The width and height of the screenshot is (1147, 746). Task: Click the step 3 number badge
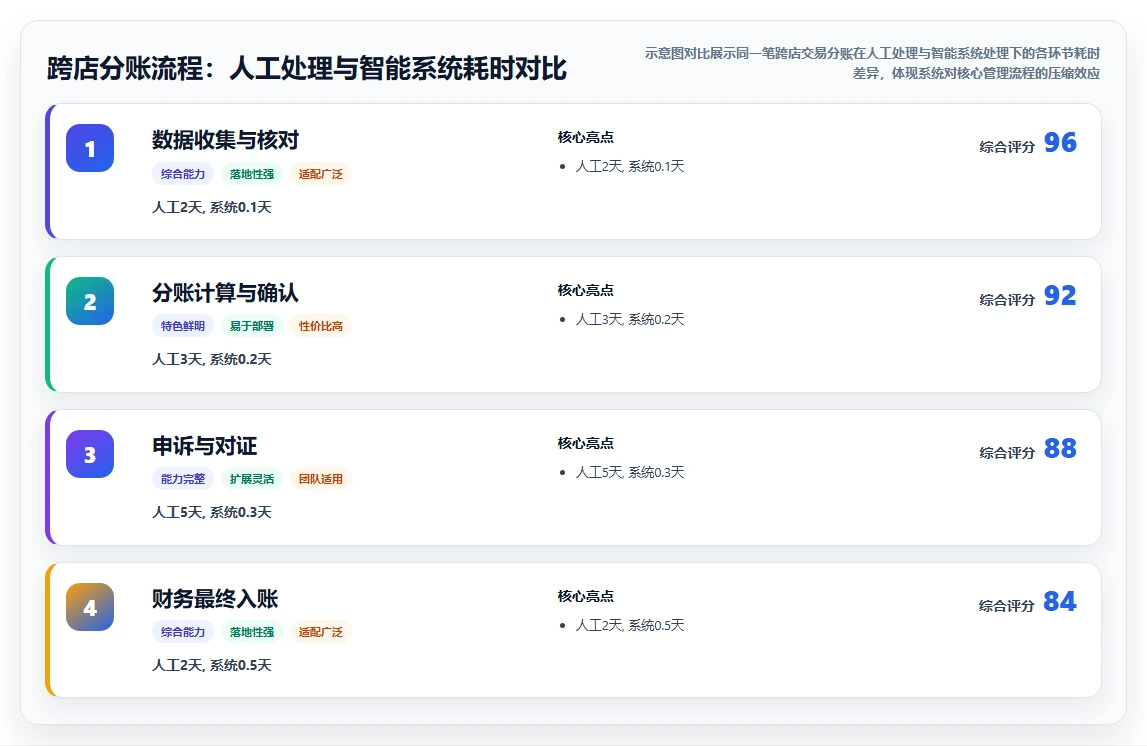(x=90, y=453)
